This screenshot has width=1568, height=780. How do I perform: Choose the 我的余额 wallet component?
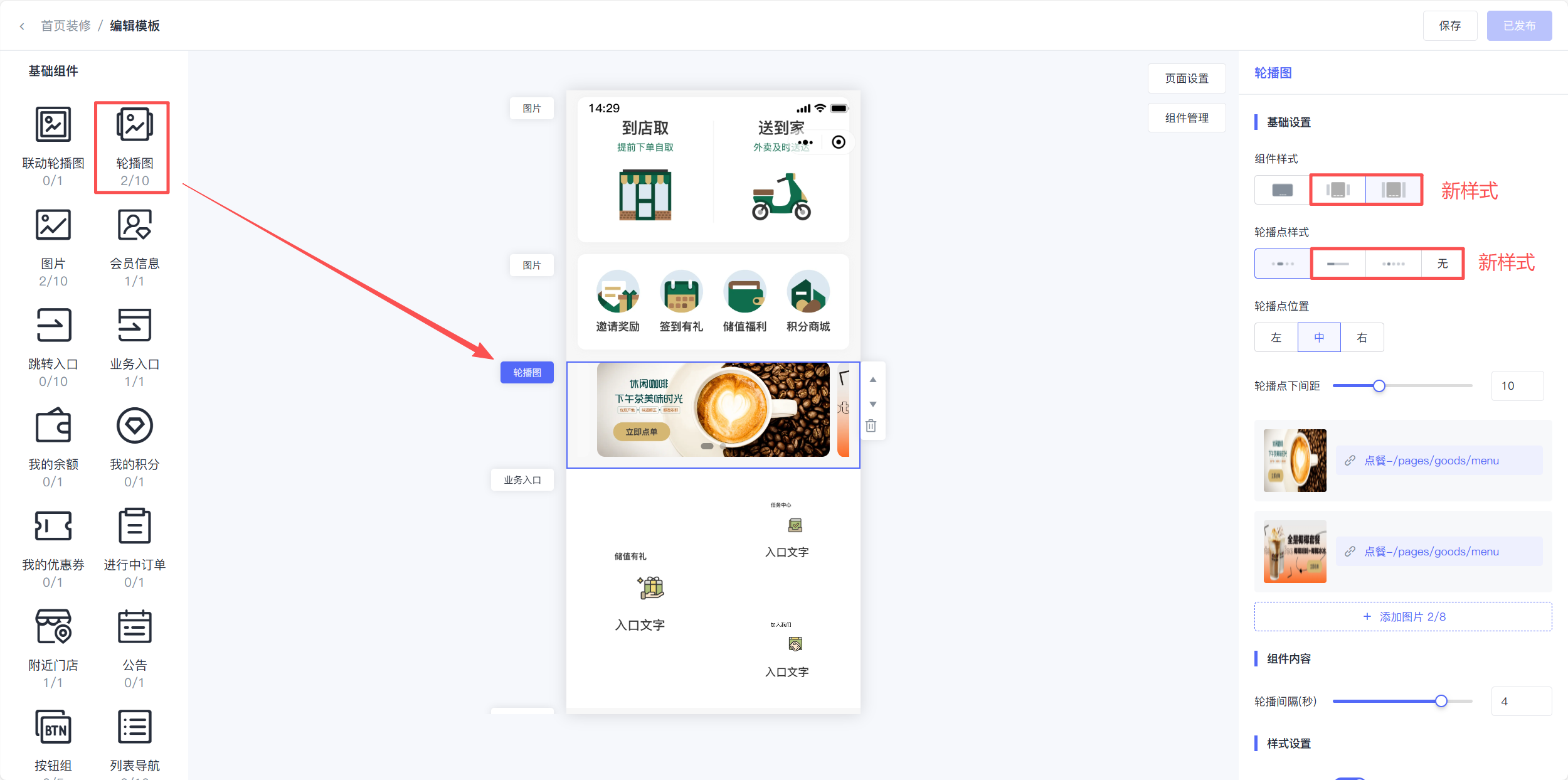[x=53, y=427]
